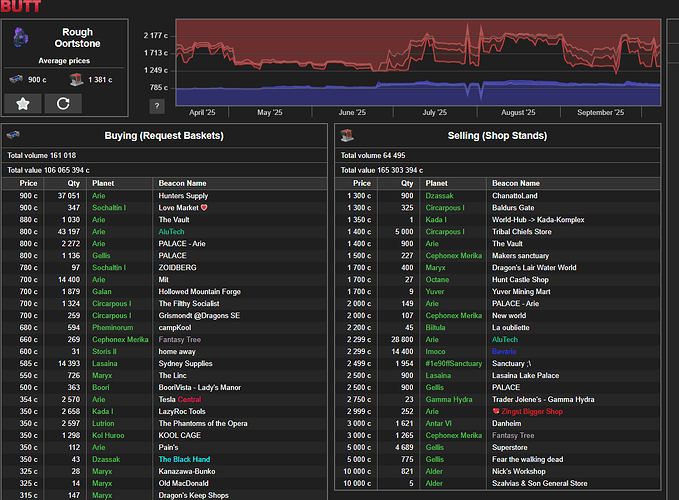Image resolution: width=679 pixels, height=500 pixels.
Task: Select planet Antar VI in Selling list
Action: (x=438, y=423)
